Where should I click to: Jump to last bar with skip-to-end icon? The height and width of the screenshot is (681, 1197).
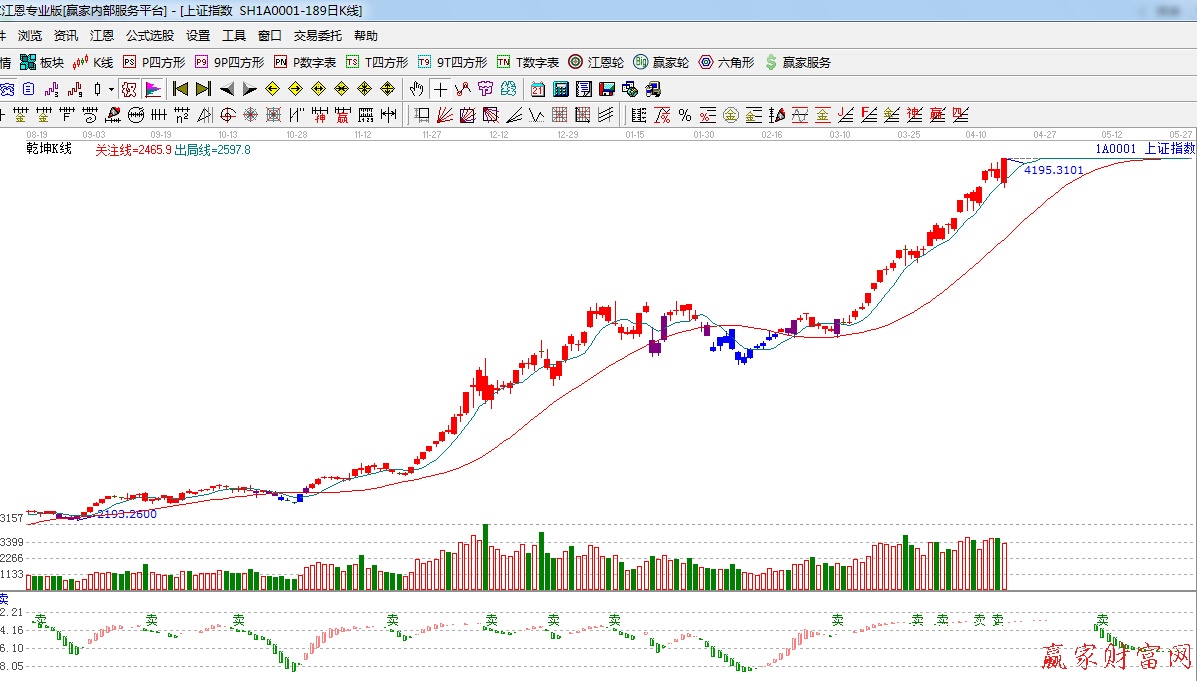[203, 88]
